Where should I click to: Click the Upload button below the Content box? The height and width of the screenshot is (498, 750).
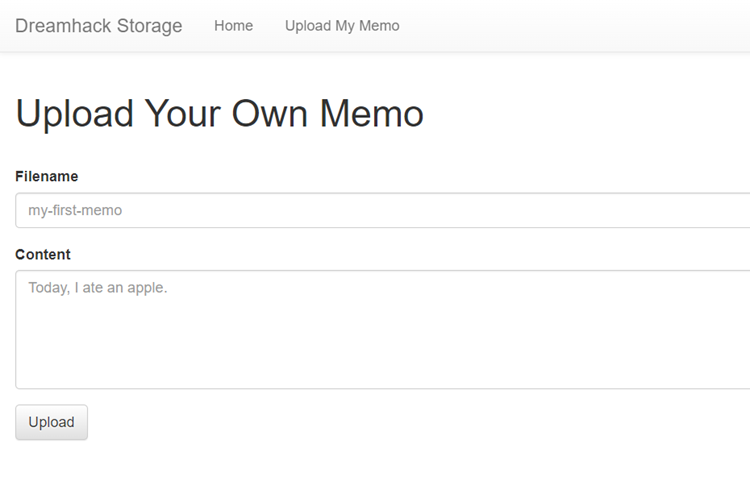point(51,422)
